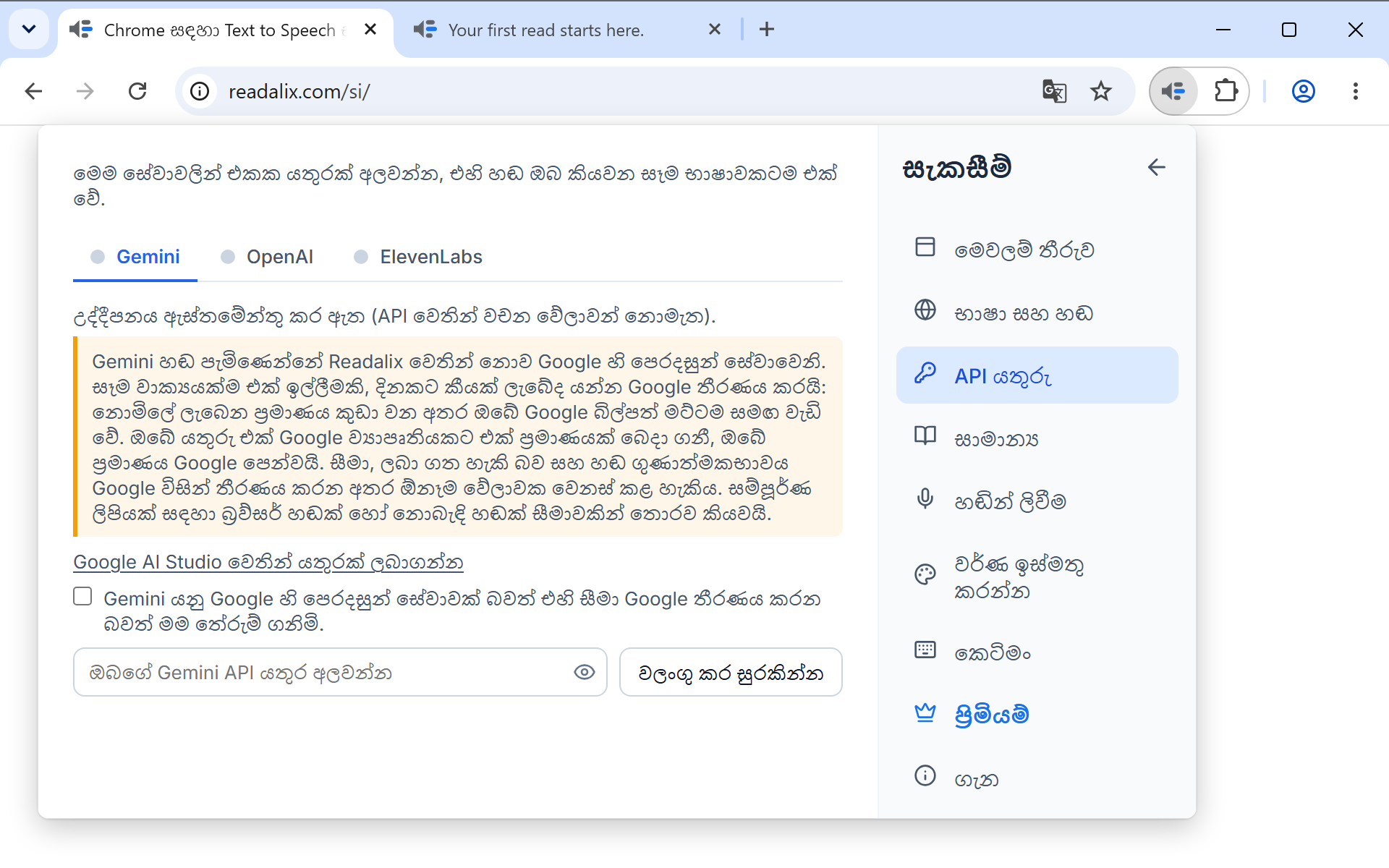
Task: Click the සැකසීම් heading text
Action: (x=956, y=168)
